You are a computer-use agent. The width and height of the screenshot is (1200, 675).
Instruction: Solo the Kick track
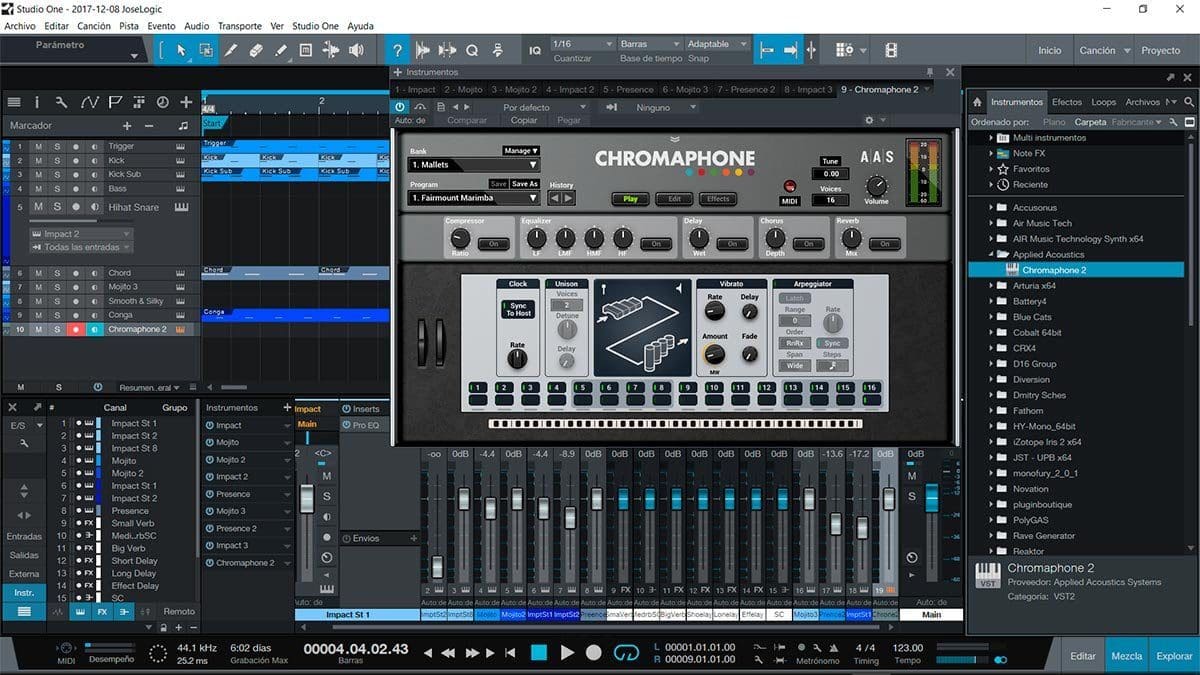57,160
